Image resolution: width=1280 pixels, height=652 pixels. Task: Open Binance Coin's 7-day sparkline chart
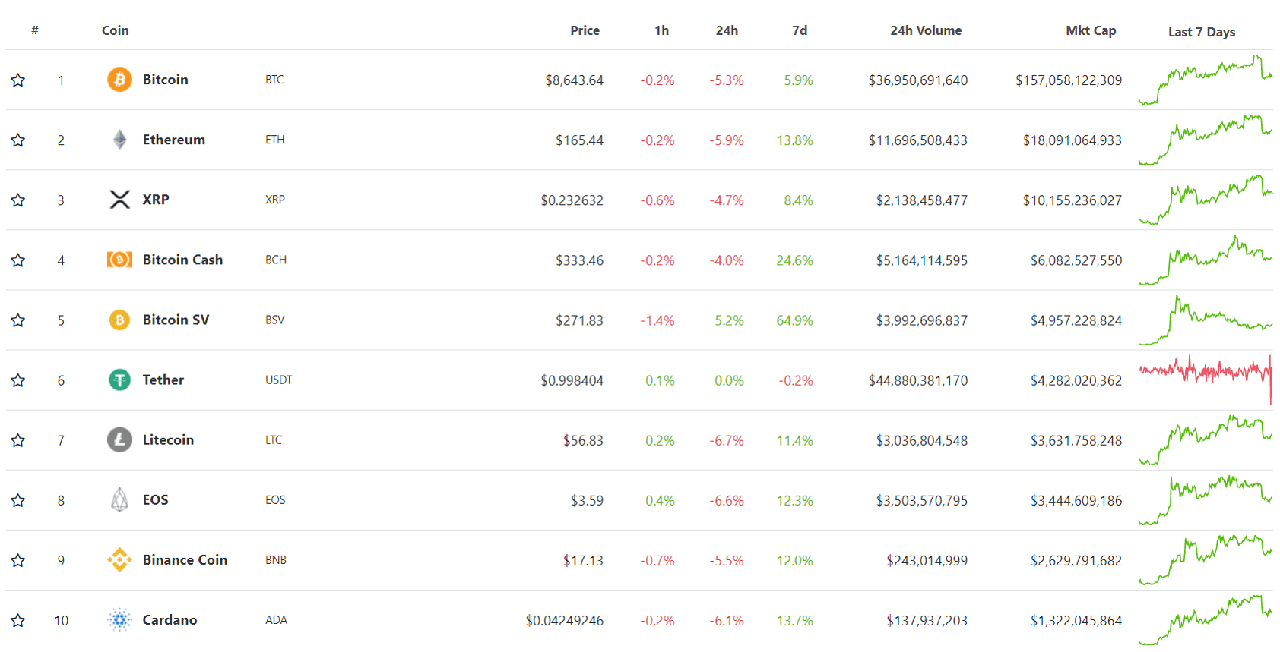[1205, 560]
